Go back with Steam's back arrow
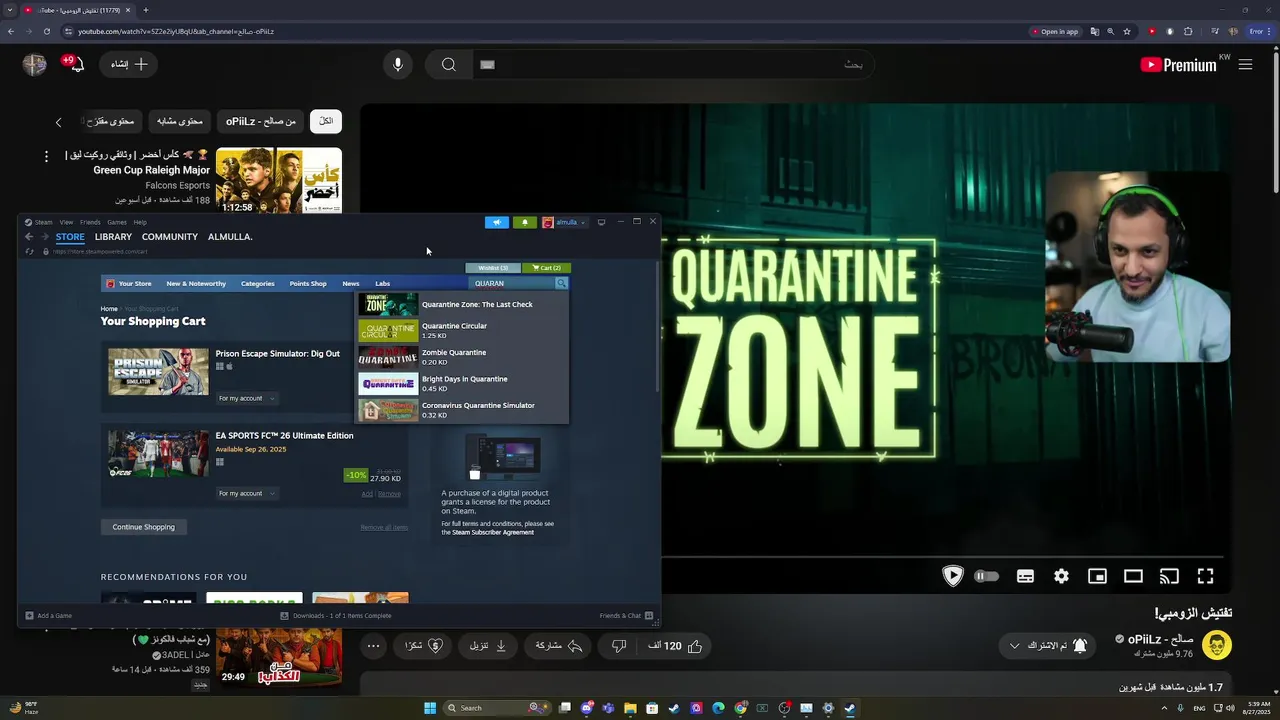Screen dimensions: 1280x720 (29, 237)
